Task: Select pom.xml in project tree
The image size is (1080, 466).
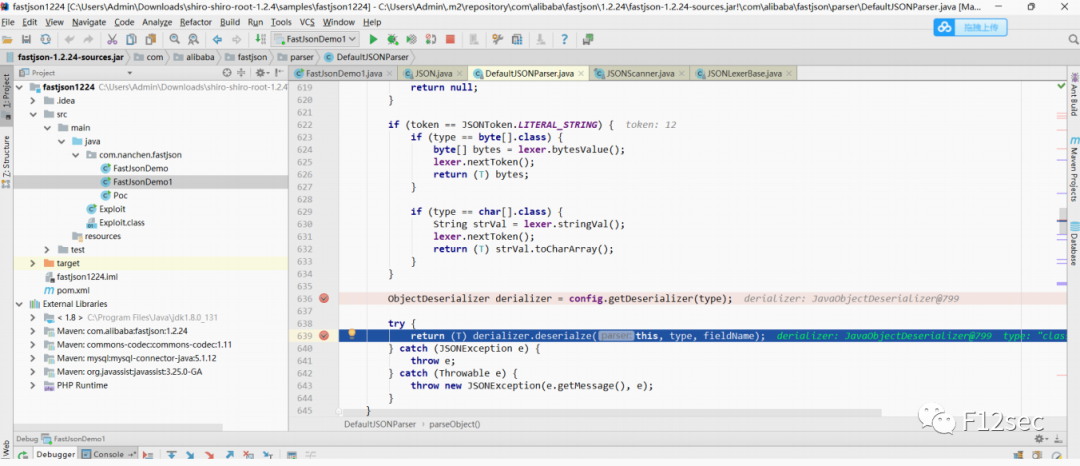Action: click(x=73, y=290)
